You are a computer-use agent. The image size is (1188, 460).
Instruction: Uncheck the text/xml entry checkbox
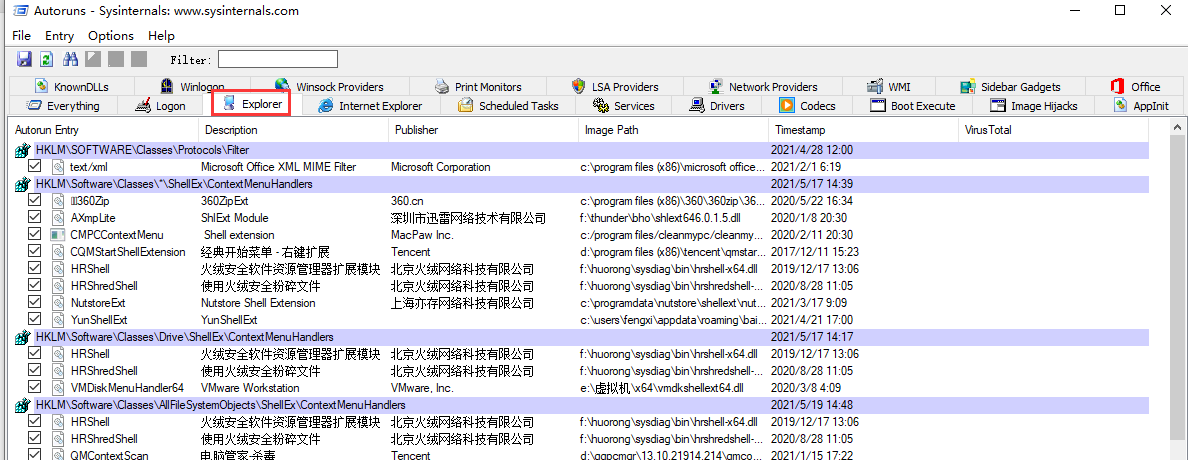34,166
